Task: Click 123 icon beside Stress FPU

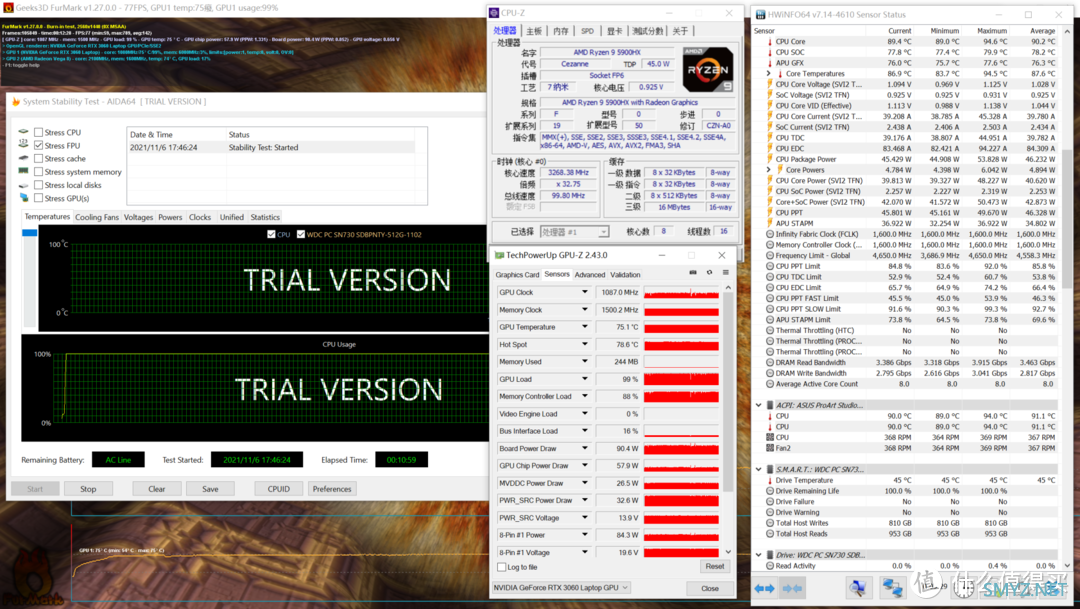Action: [23, 145]
